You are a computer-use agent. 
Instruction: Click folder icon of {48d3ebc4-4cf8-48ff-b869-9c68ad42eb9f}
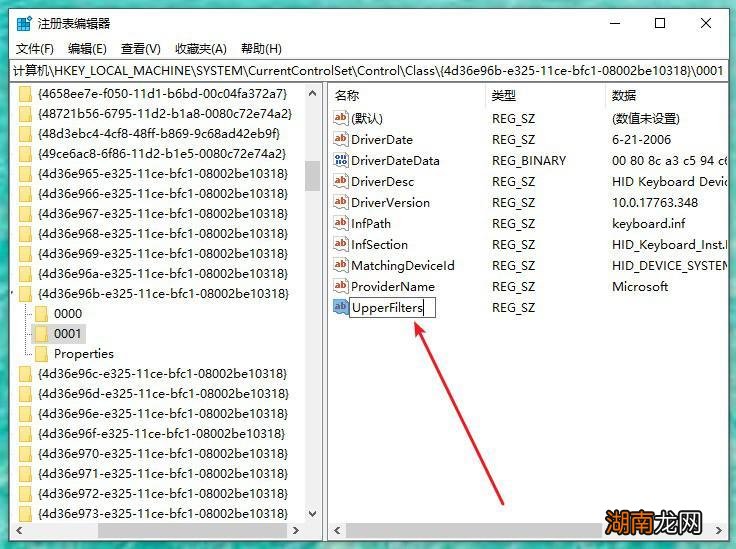(25, 134)
